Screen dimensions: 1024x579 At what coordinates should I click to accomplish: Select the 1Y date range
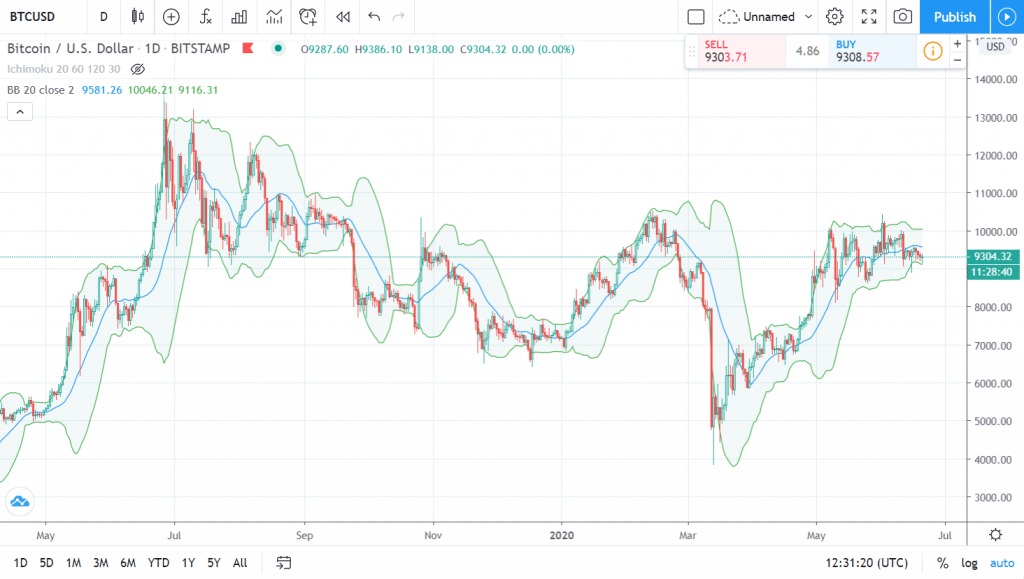[x=188, y=563]
